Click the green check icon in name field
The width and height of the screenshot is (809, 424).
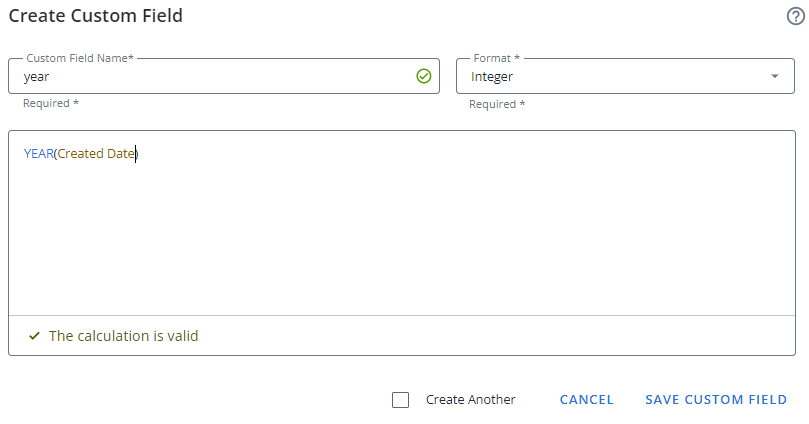pos(424,76)
